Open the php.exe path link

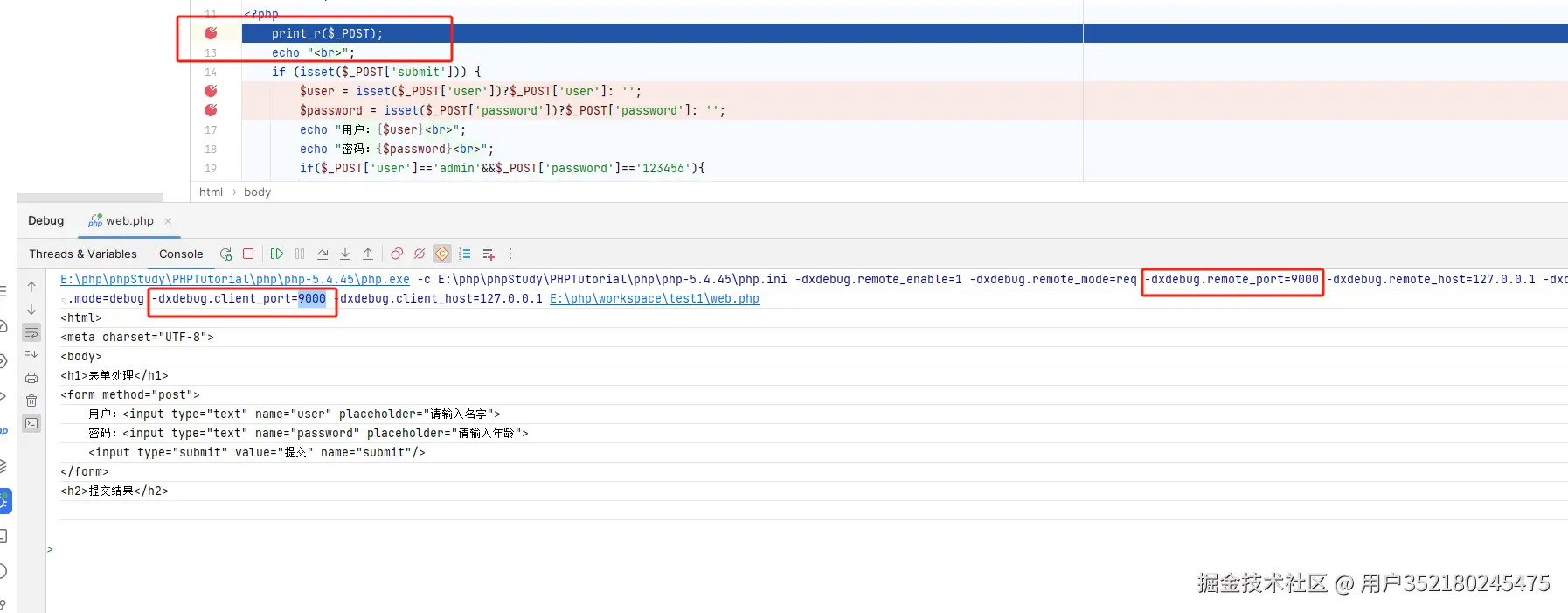pos(235,280)
